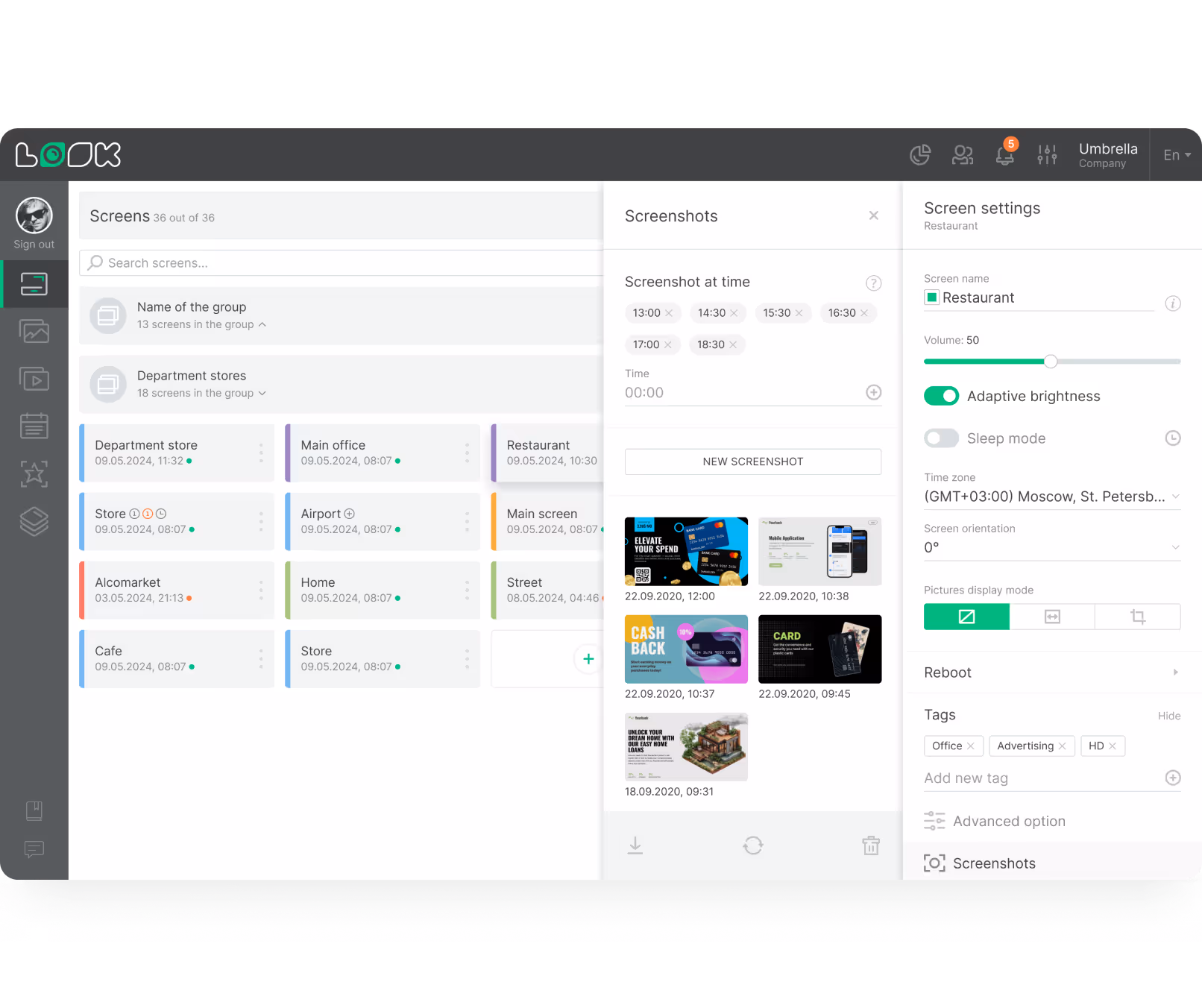Remove the 13:00 screenshot time chip
This screenshot has height=1008, width=1202.
[669, 313]
